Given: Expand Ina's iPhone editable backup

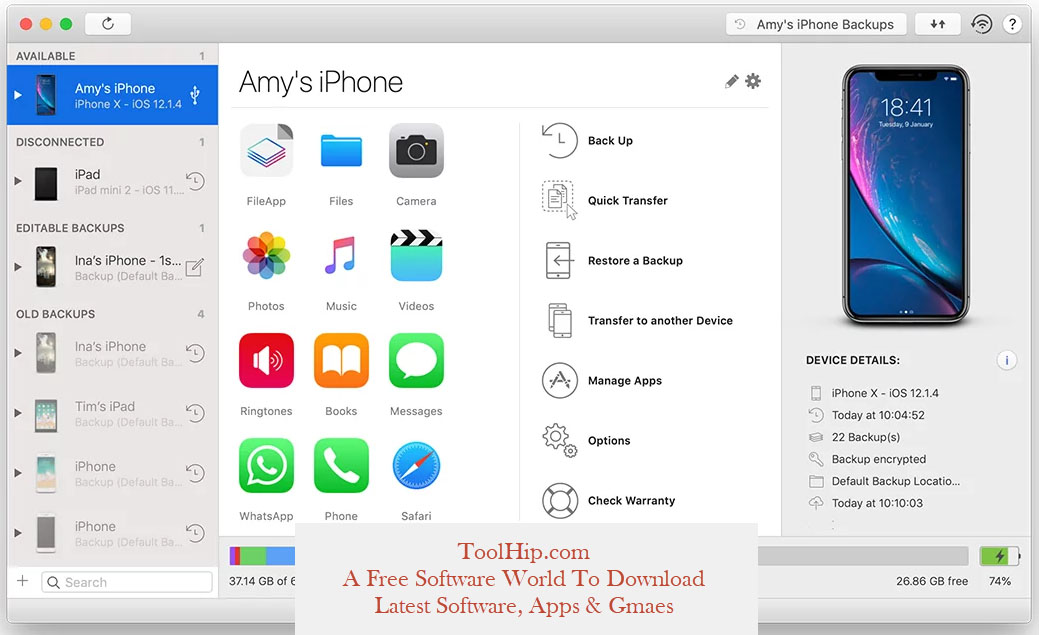Looking at the screenshot, I should click(x=18, y=267).
